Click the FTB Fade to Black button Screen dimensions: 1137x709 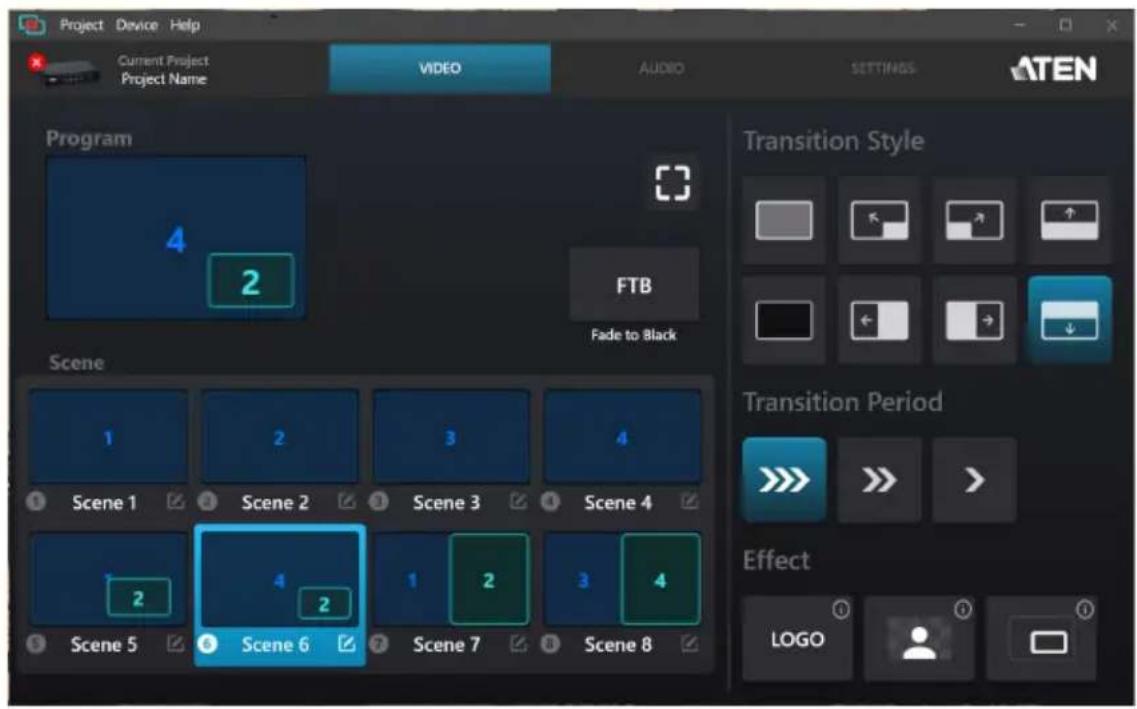(634, 284)
